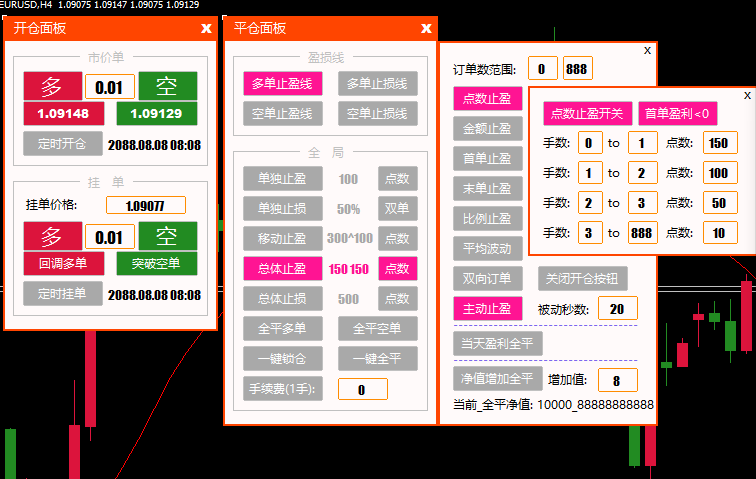
Task: Toggle the 当天盈利全平 button
Action: point(498,343)
